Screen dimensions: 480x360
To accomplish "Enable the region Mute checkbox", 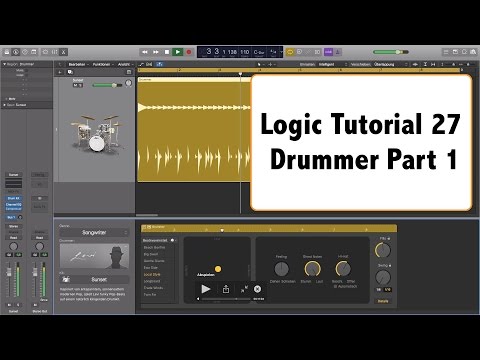I will coord(27,70).
